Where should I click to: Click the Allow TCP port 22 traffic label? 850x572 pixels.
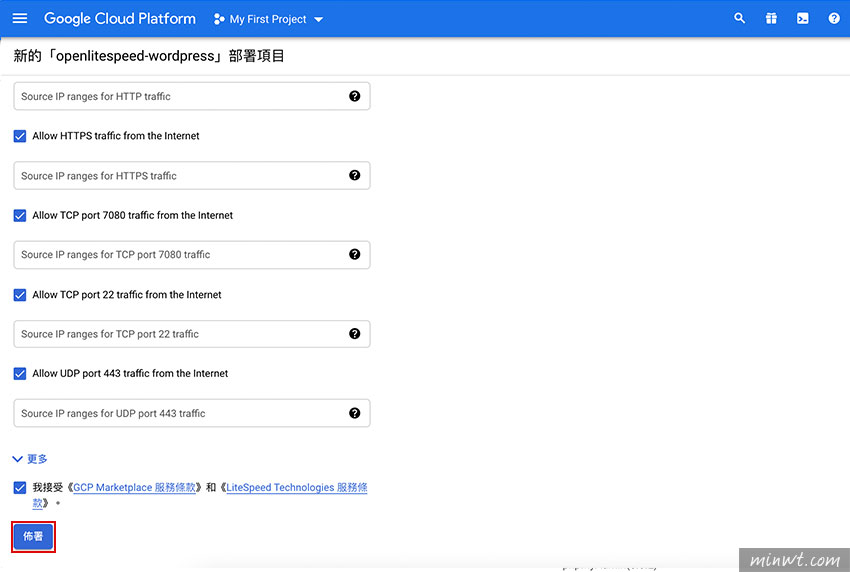tap(127, 295)
